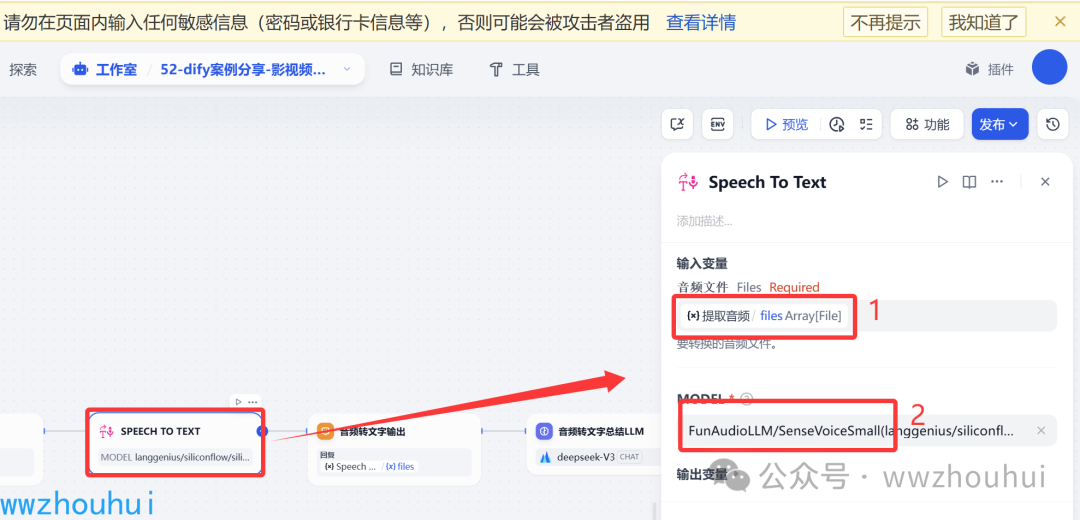
Task: Open the run history clock icon
Action: point(837,125)
